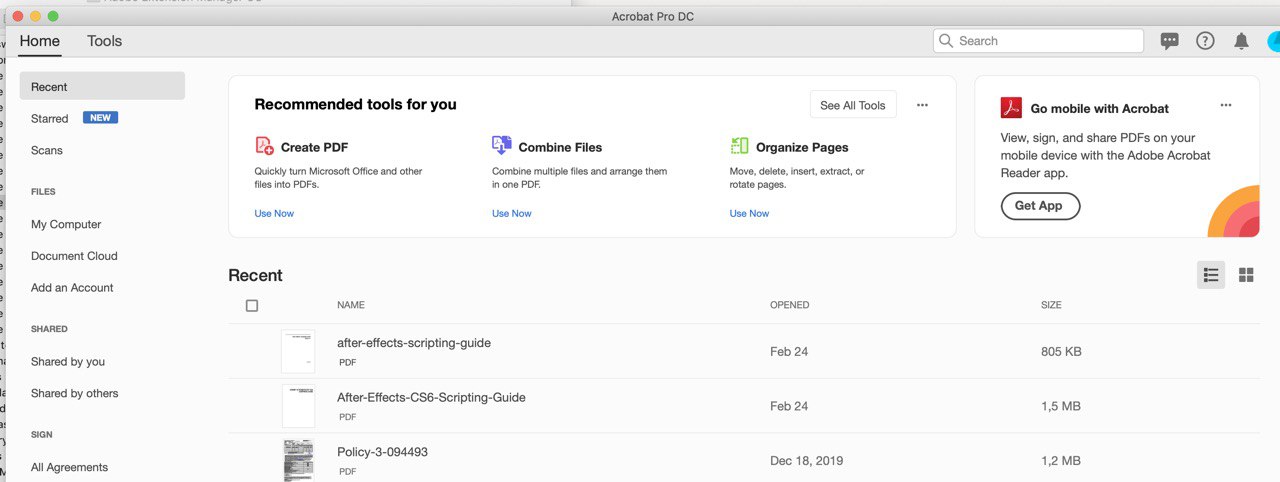Open after-effects-scripting-guide thumbnail
The height and width of the screenshot is (482, 1280).
[298, 352]
